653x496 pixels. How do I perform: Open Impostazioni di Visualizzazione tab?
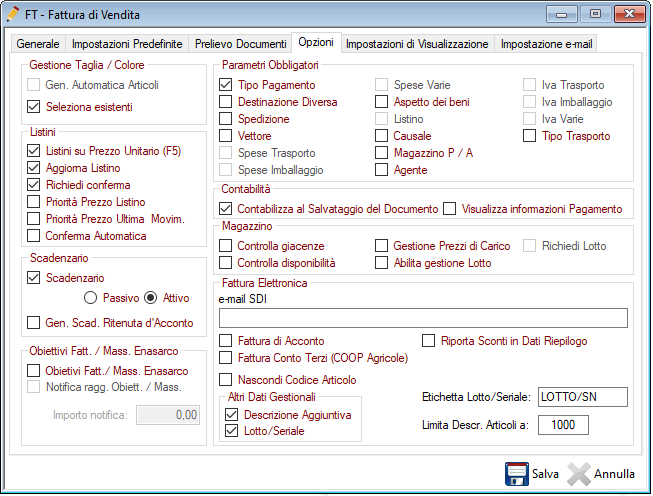click(x=418, y=44)
